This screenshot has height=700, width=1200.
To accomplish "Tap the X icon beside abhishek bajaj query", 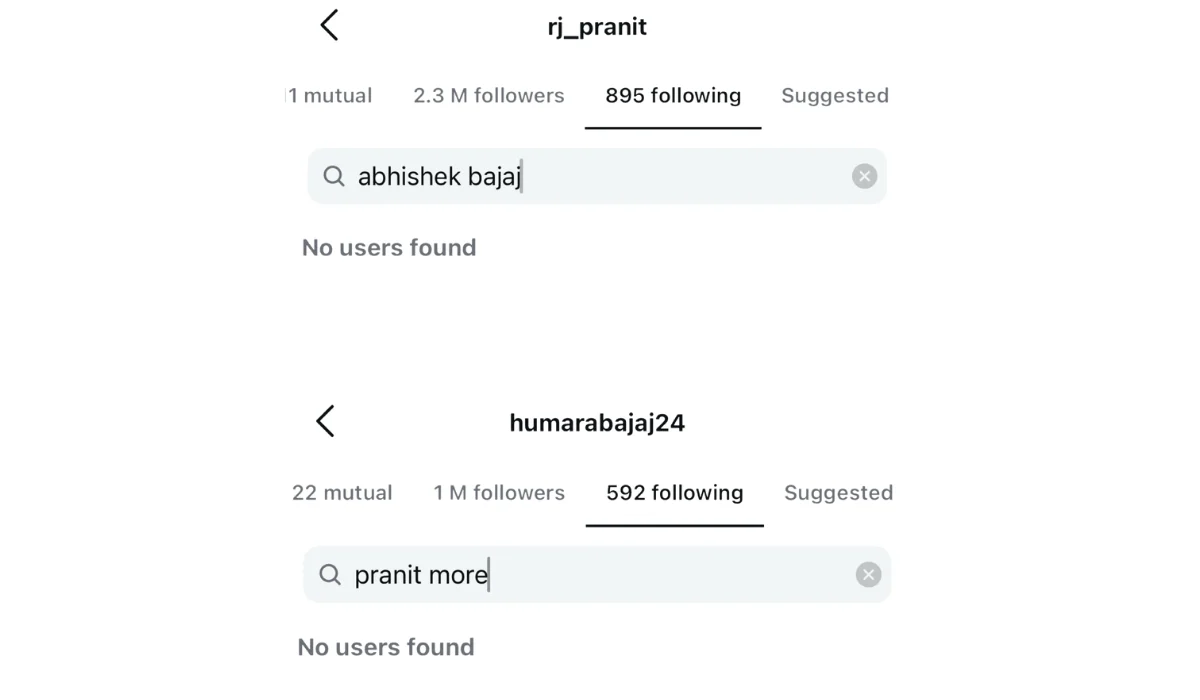I will 864,175.
